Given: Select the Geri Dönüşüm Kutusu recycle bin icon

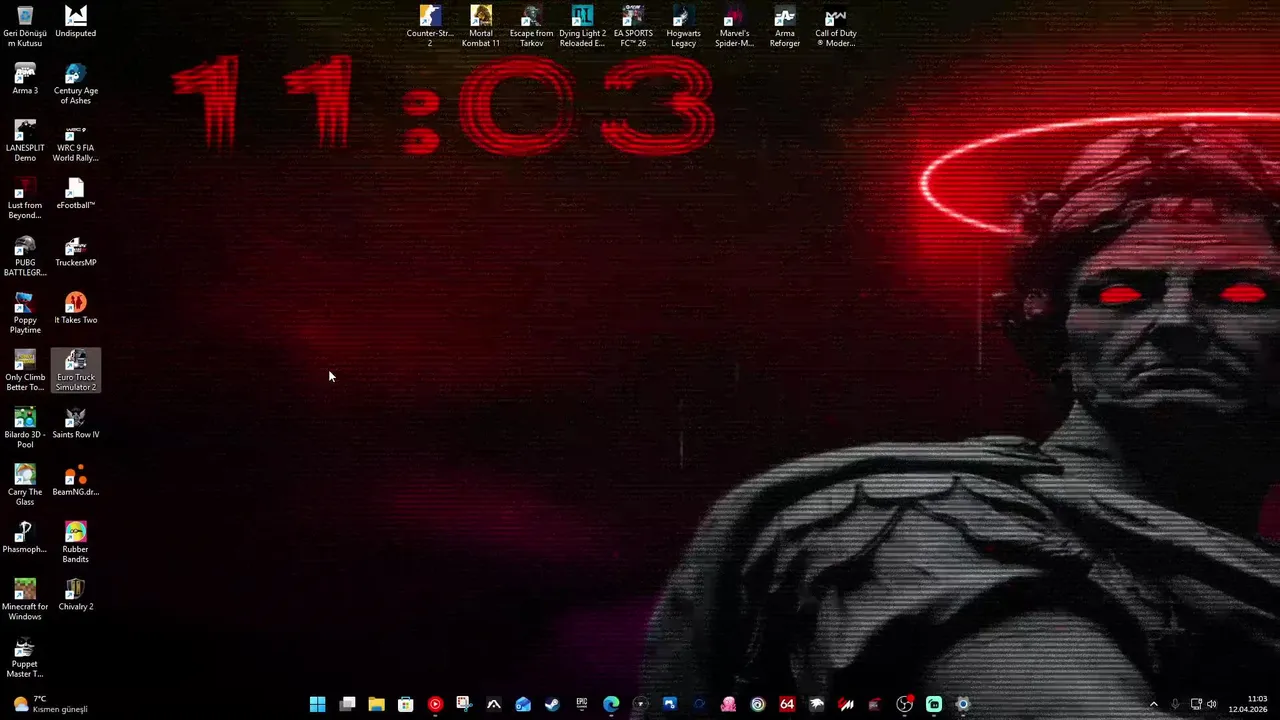Looking at the screenshot, I should pos(25,26).
